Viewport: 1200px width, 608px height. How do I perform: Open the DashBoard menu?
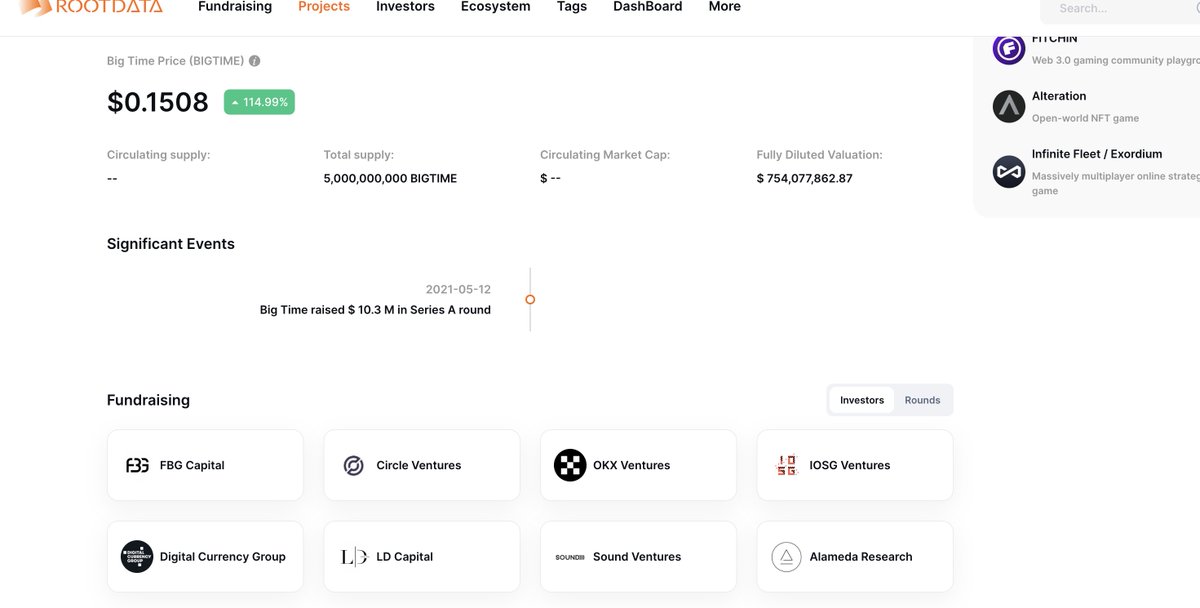(648, 7)
